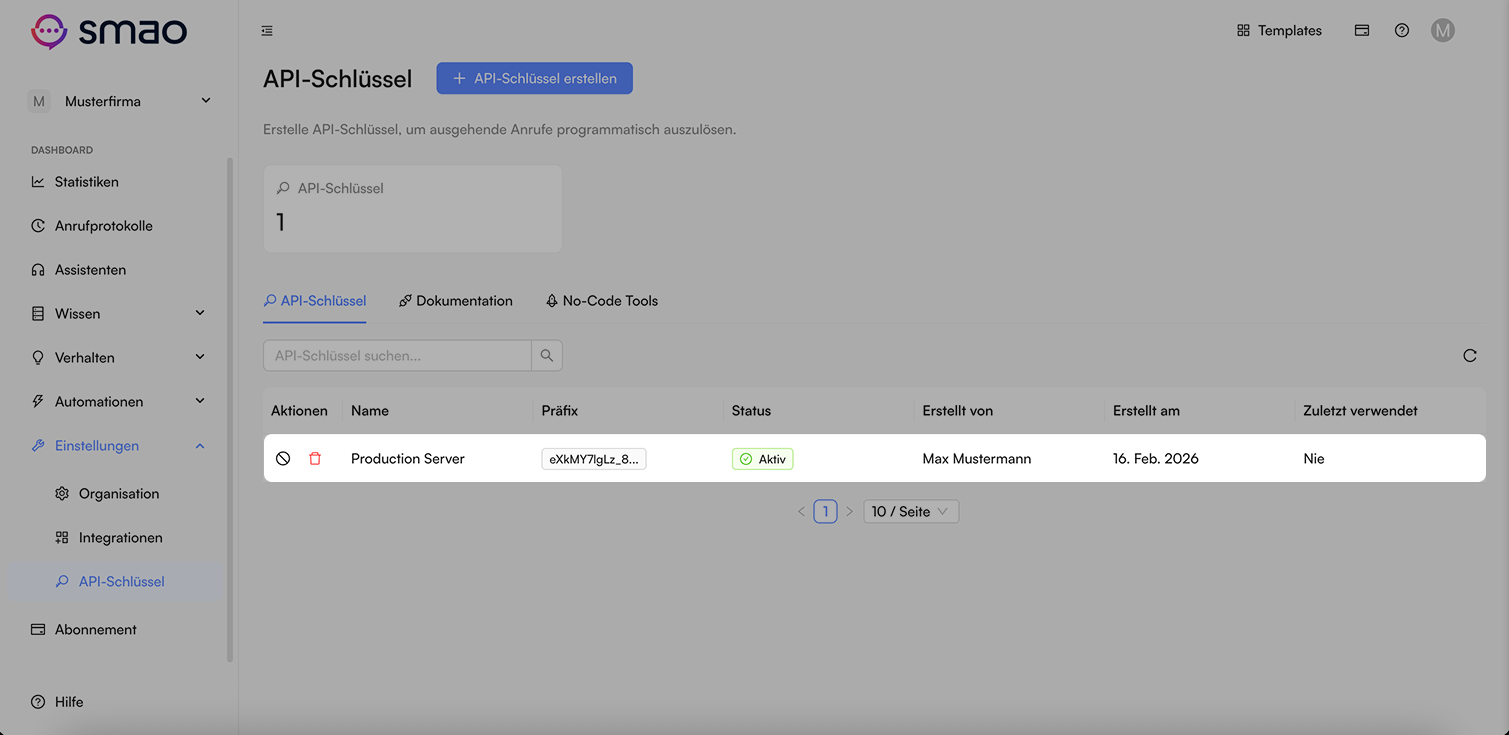1509x735 pixels.
Task: Click the Name column header
Action: click(370, 411)
